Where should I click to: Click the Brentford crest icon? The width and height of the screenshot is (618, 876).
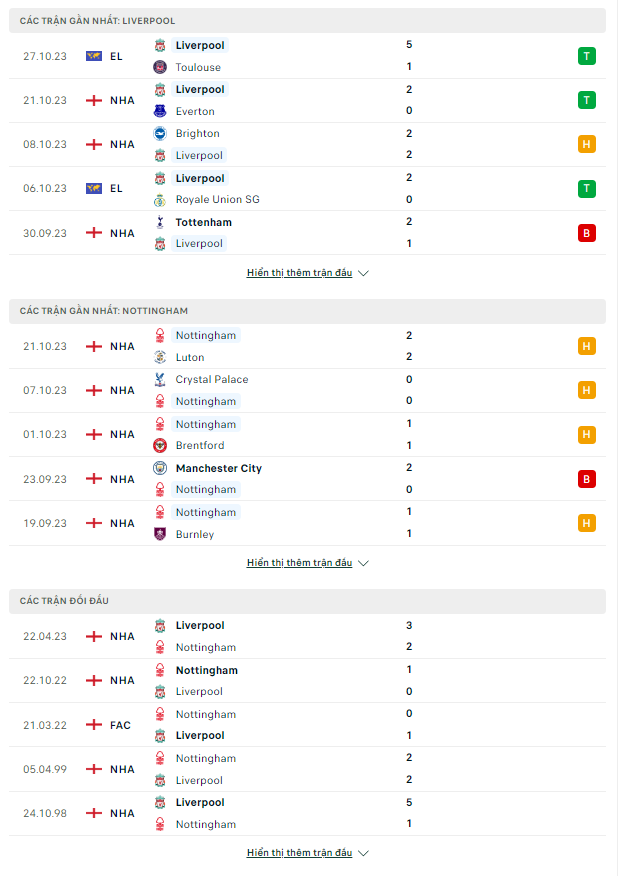160,445
